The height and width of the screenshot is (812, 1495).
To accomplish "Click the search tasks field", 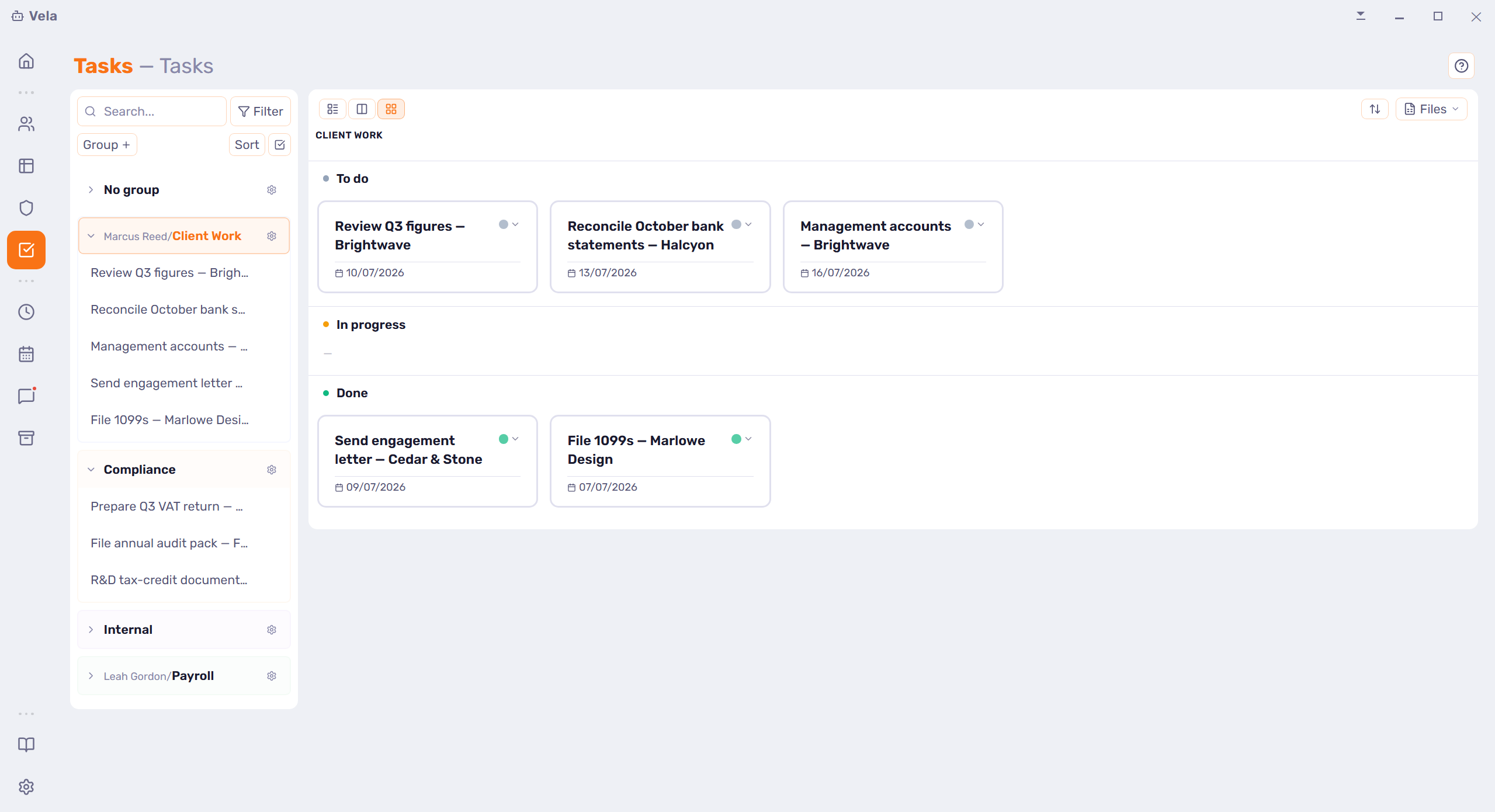I will click(x=152, y=111).
